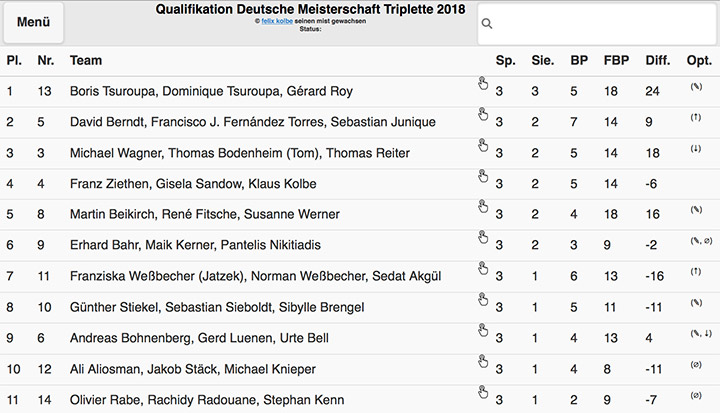
Task: Click up-arrow option symbol in David Berndt row
Action: click(696, 118)
